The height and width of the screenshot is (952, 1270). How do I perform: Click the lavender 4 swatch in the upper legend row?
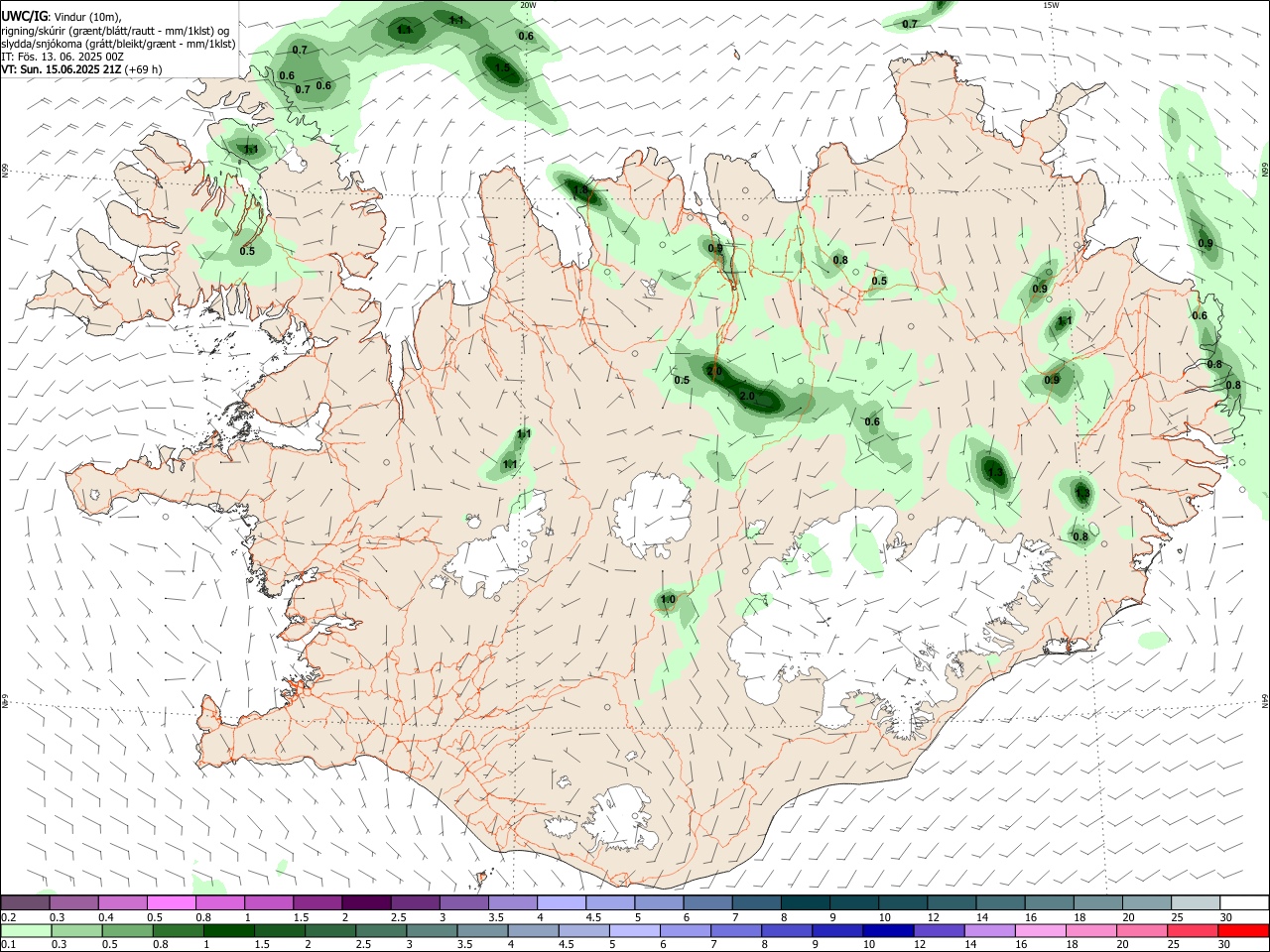tap(562, 902)
